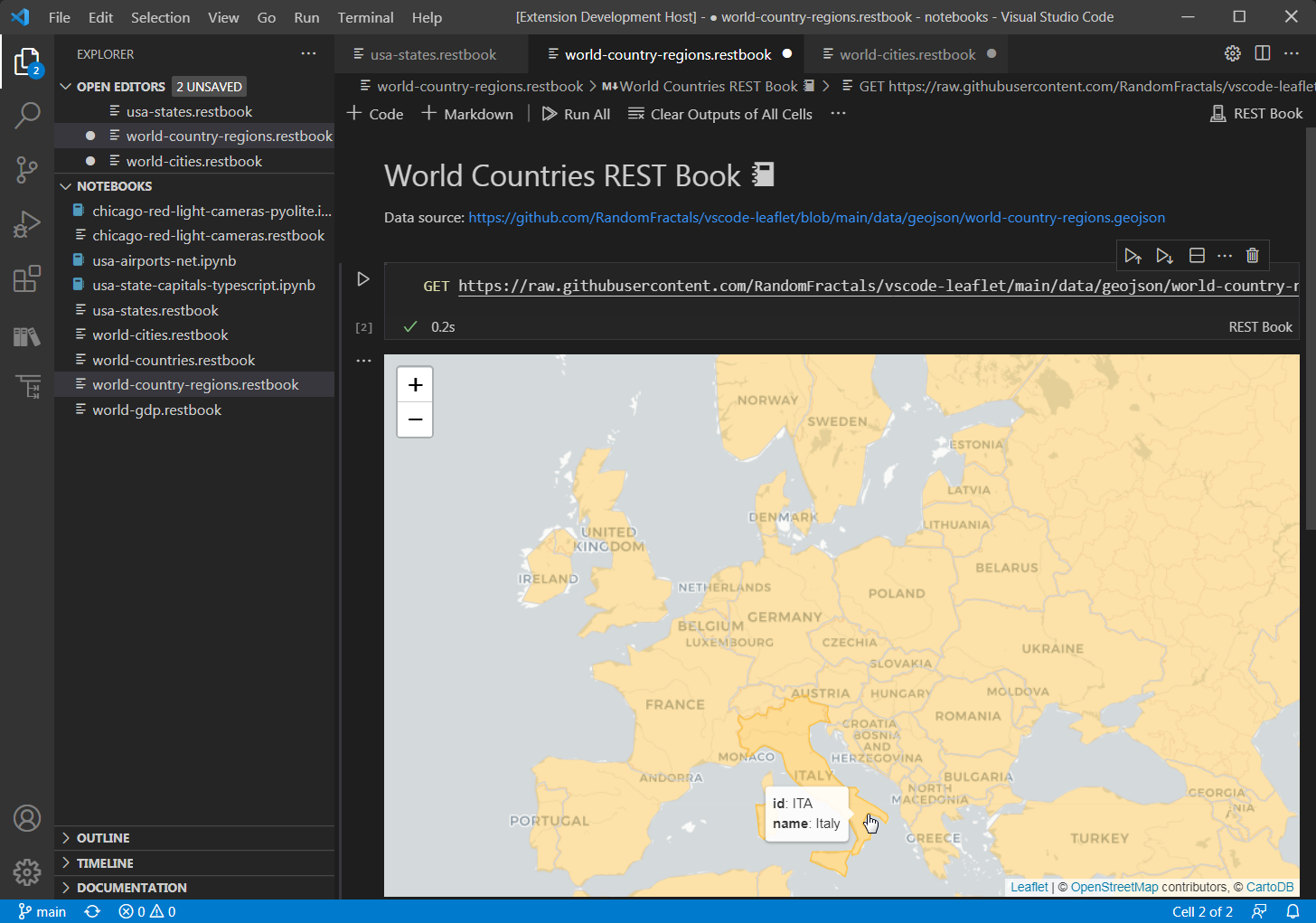Viewport: 1316px width, 923px height.
Task: Open notebook cell more actions menu
Action: tap(1225, 255)
